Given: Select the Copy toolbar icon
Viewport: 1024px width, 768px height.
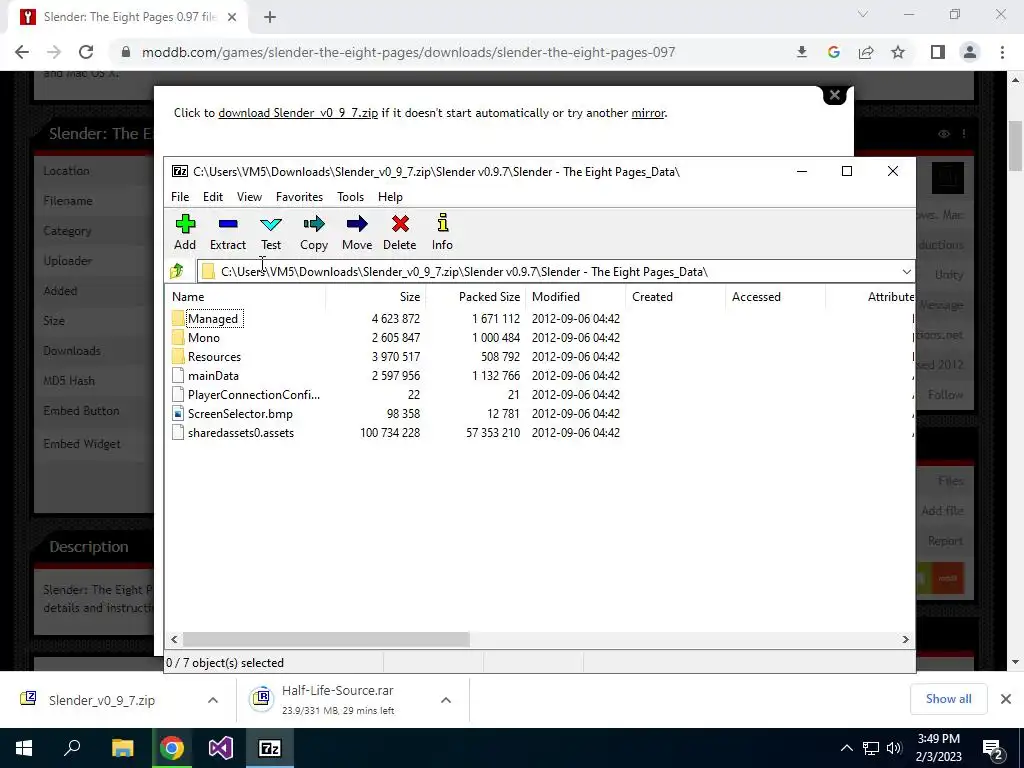Looking at the screenshot, I should coord(313,232).
